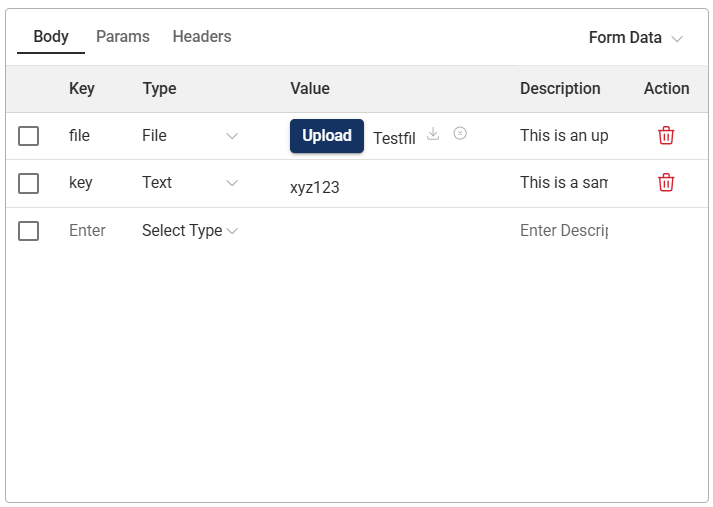713x507 pixels.
Task: Open the Form Data body type dropdown
Action: (635, 38)
